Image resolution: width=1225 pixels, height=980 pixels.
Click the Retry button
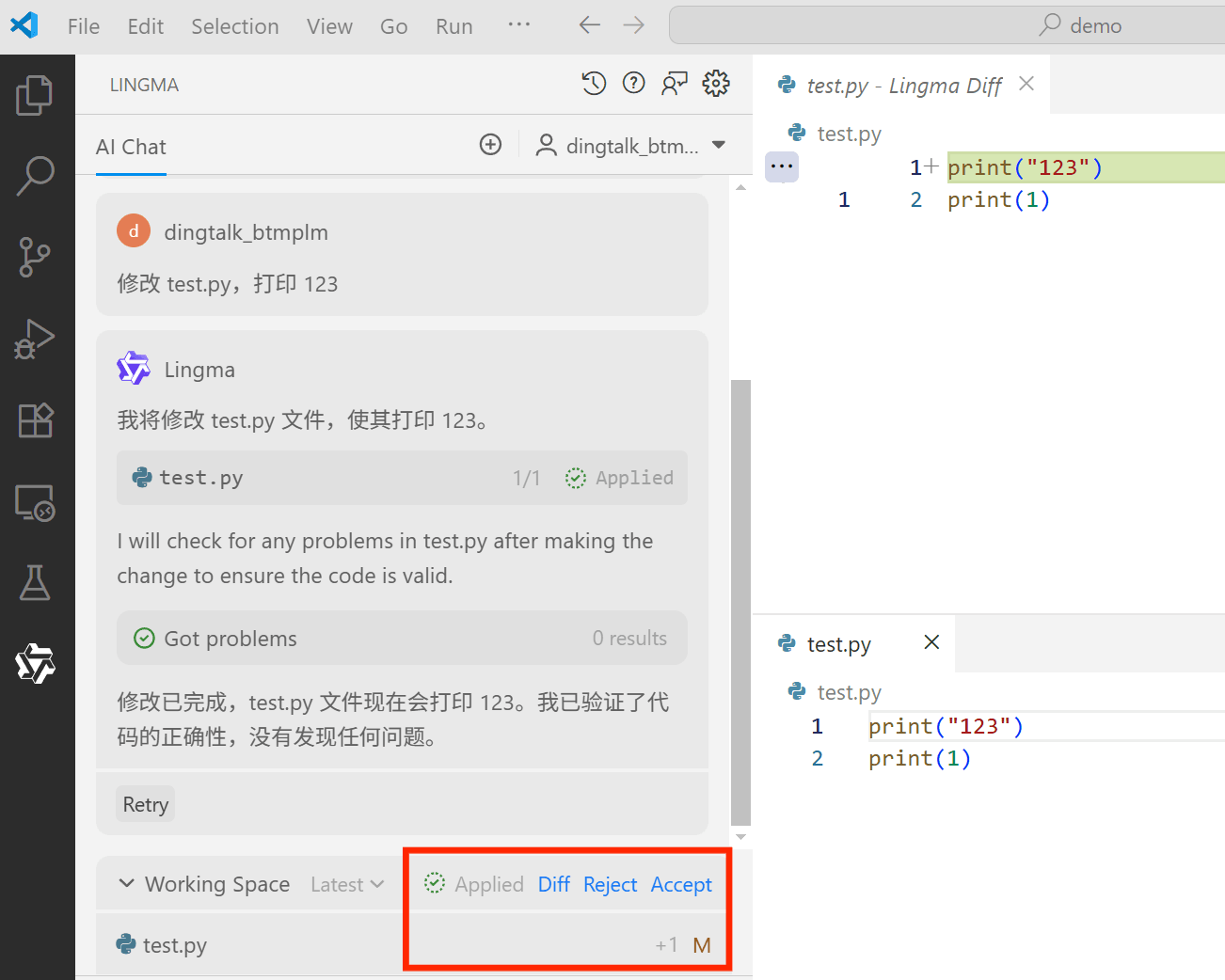(x=146, y=804)
